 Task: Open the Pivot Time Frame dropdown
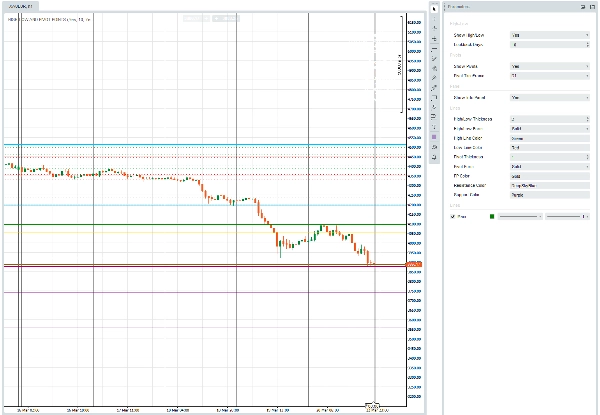pos(549,76)
